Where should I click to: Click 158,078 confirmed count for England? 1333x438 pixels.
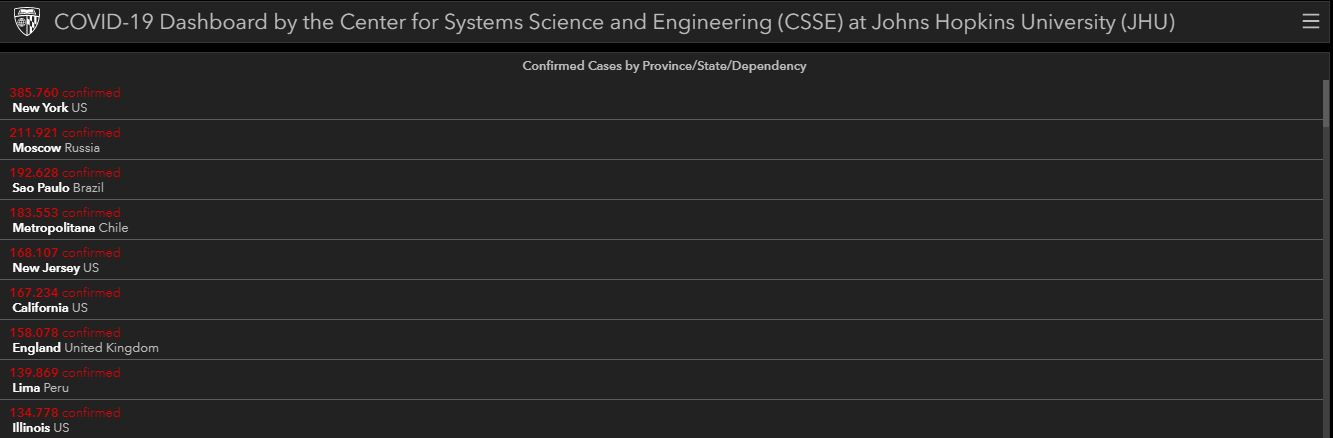64,333
